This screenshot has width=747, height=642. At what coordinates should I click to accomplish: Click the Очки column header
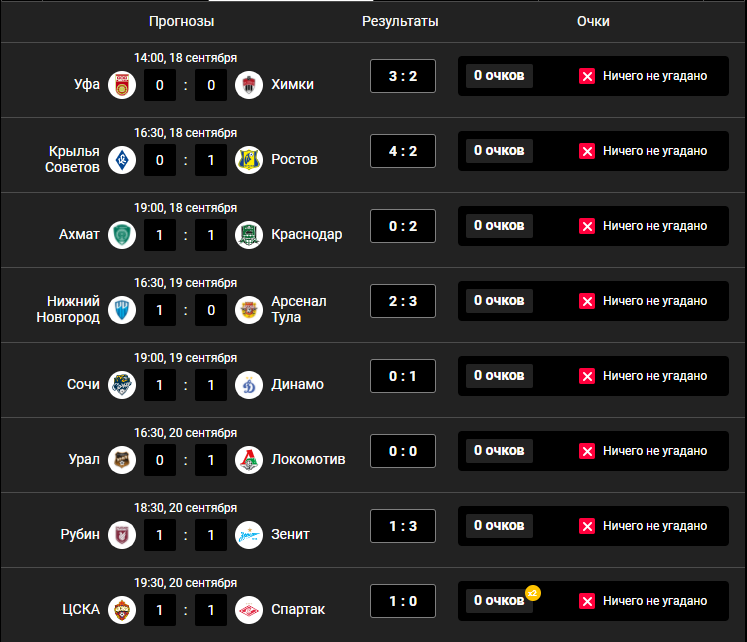pyautogui.click(x=593, y=21)
